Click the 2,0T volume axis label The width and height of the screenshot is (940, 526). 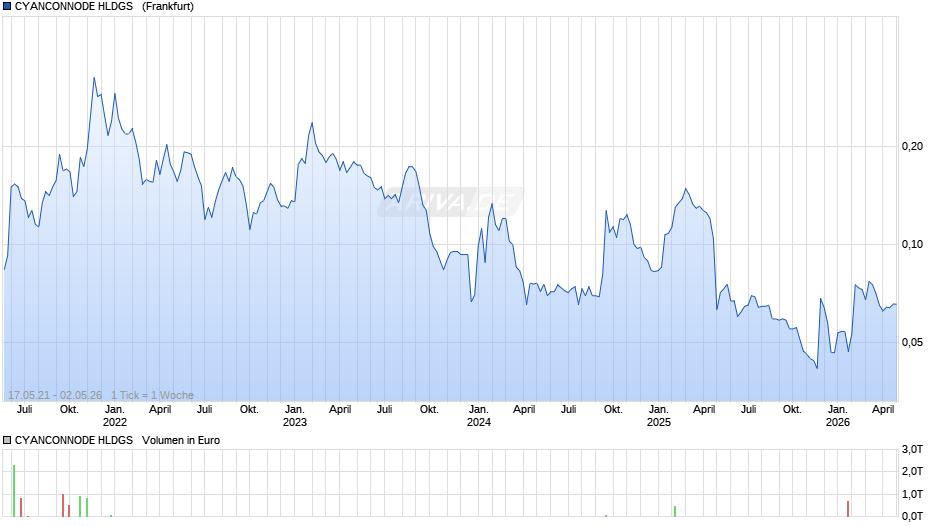point(912,471)
